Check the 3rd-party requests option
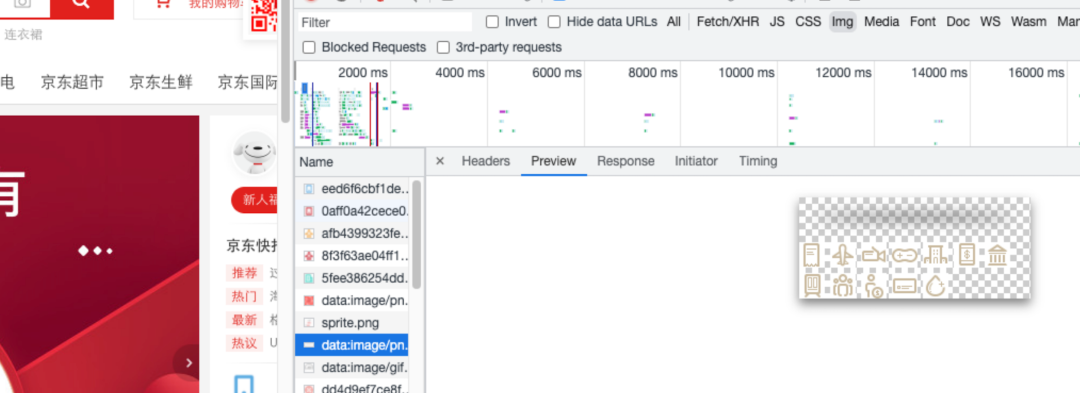This screenshot has height=393, width=1080. [444, 47]
